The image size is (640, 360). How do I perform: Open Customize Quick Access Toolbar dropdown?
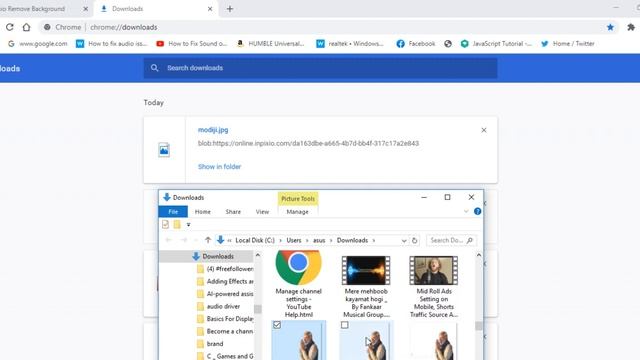click(188, 225)
